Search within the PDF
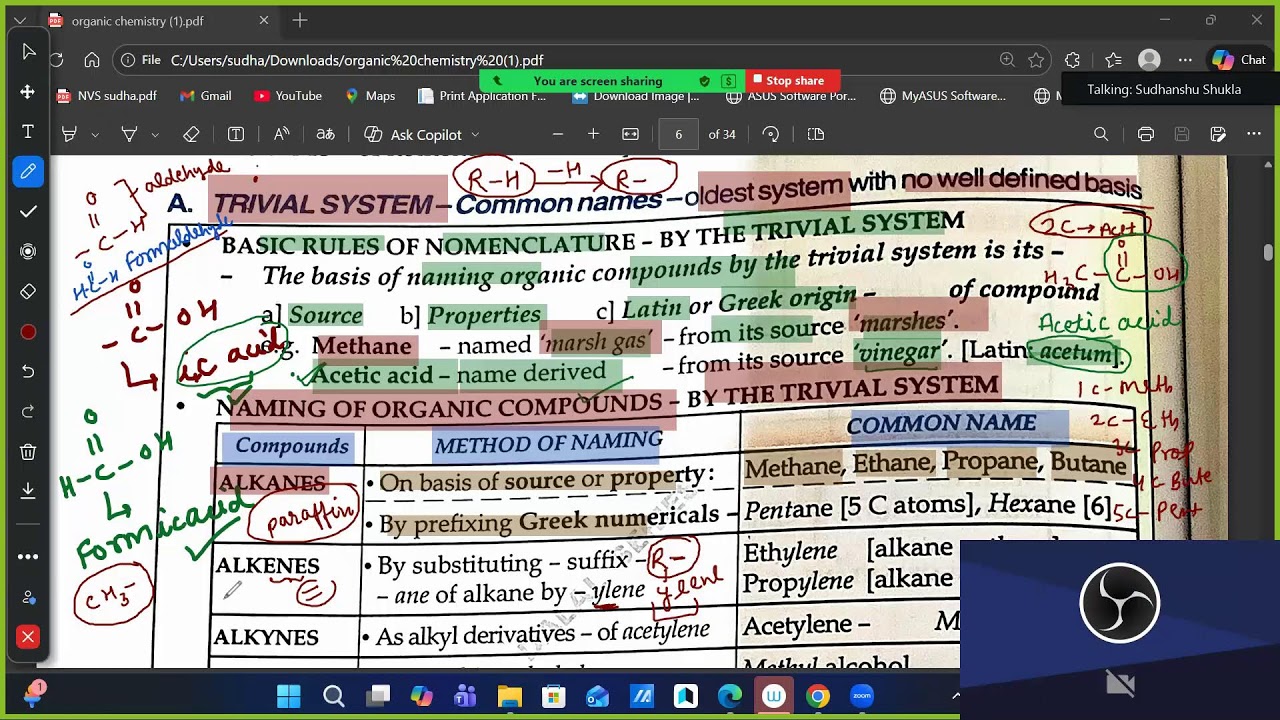The image size is (1280, 720). pyautogui.click(x=1101, y=134)
